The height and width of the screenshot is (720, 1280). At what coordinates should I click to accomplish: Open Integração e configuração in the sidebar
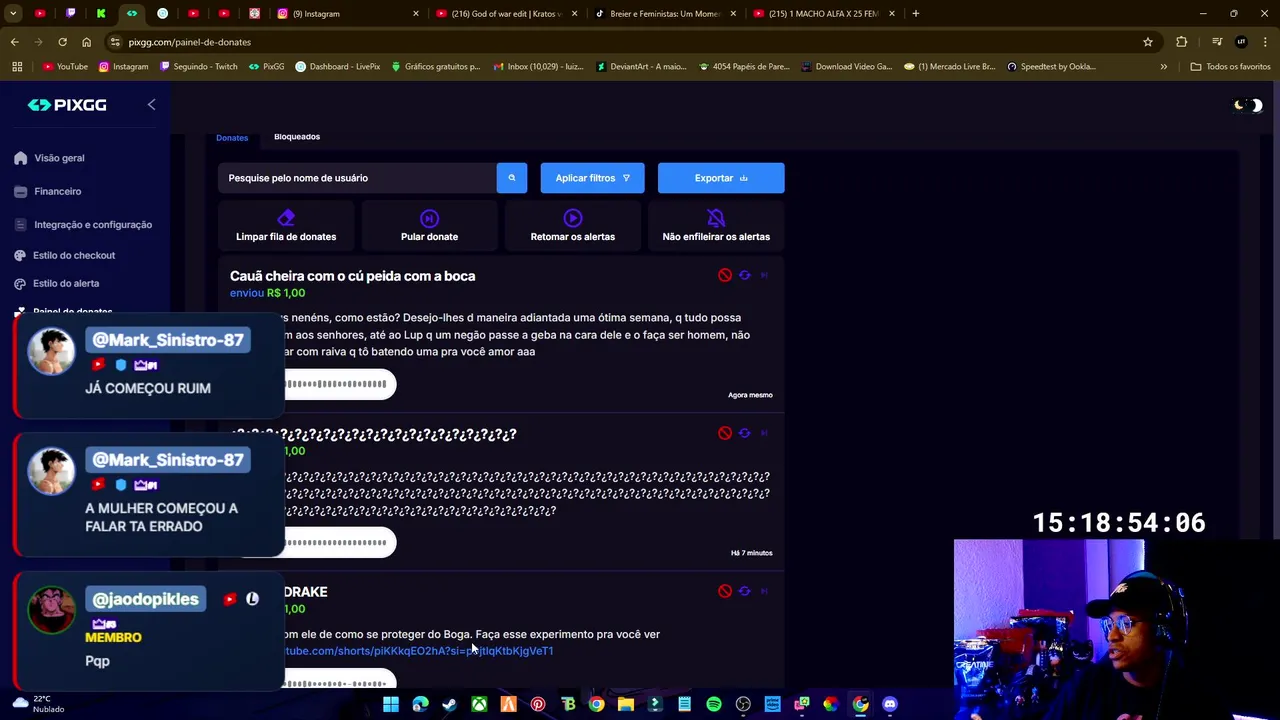pos(93,225)
